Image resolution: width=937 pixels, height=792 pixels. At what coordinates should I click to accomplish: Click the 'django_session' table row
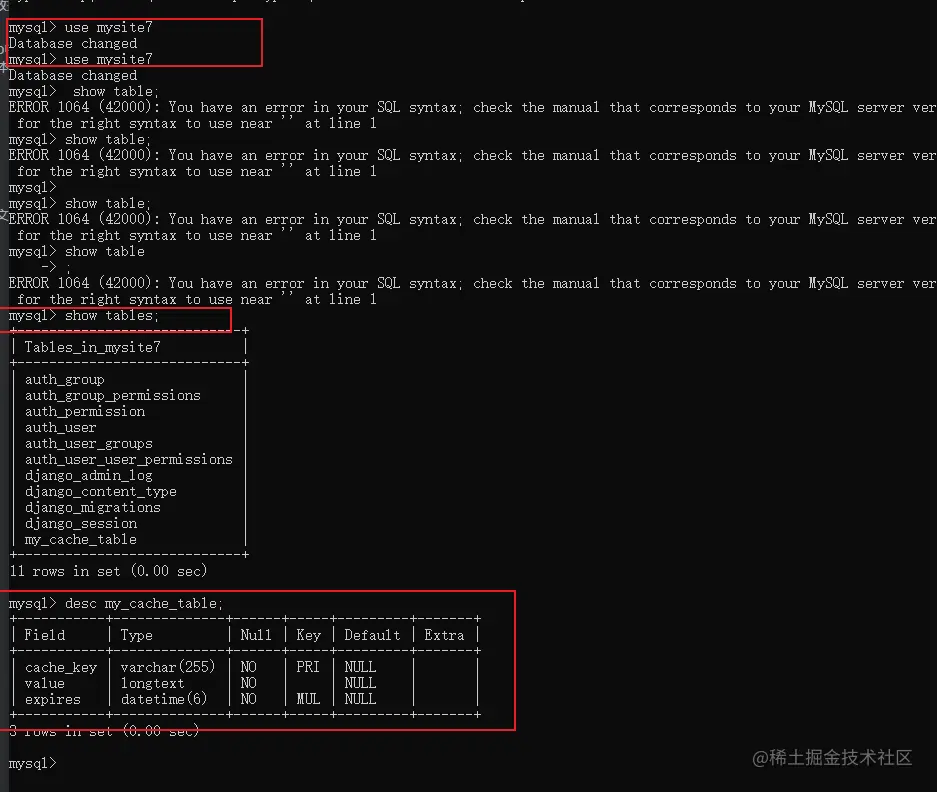[x=81, y=524]
